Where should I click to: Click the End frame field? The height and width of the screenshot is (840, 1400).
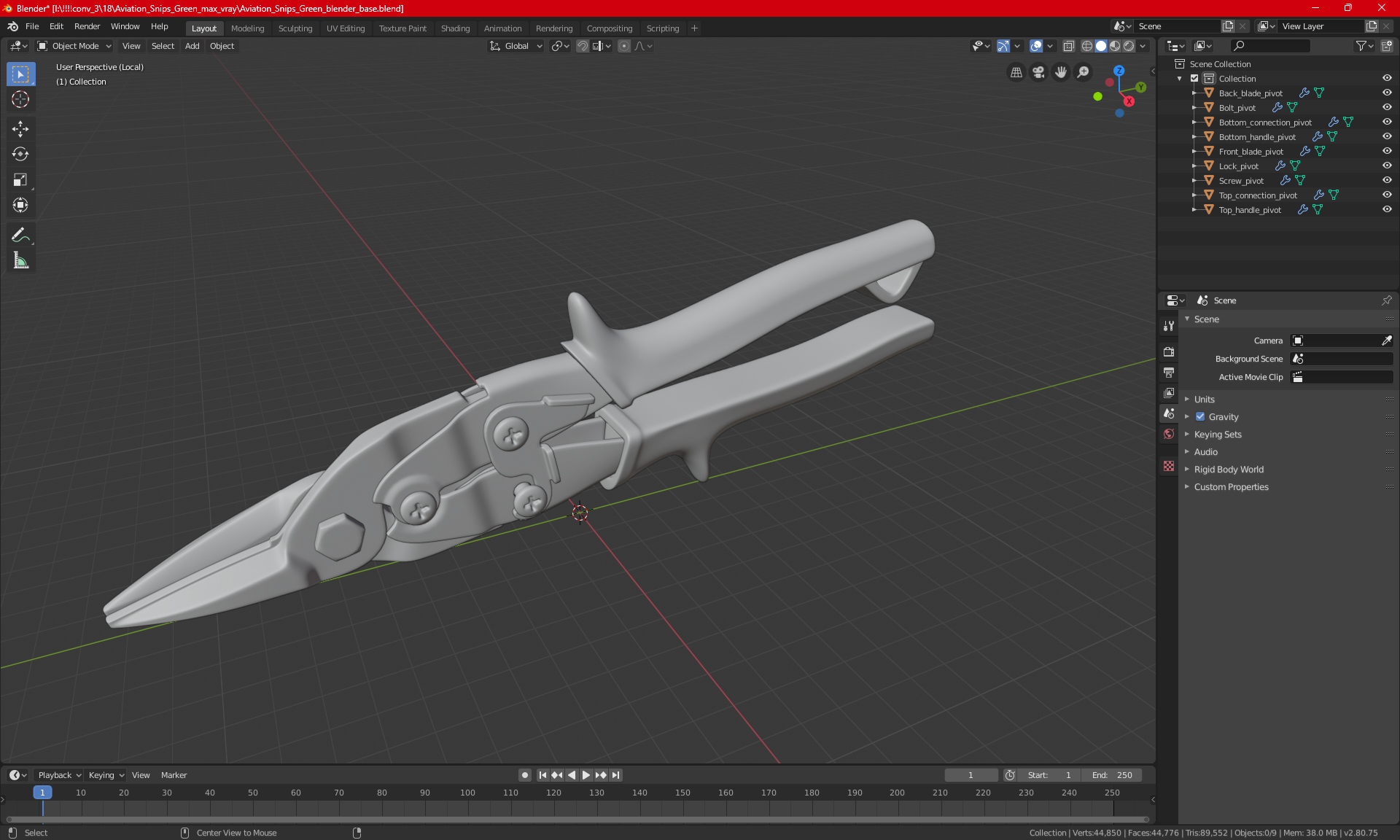[x=1112, y=775]
